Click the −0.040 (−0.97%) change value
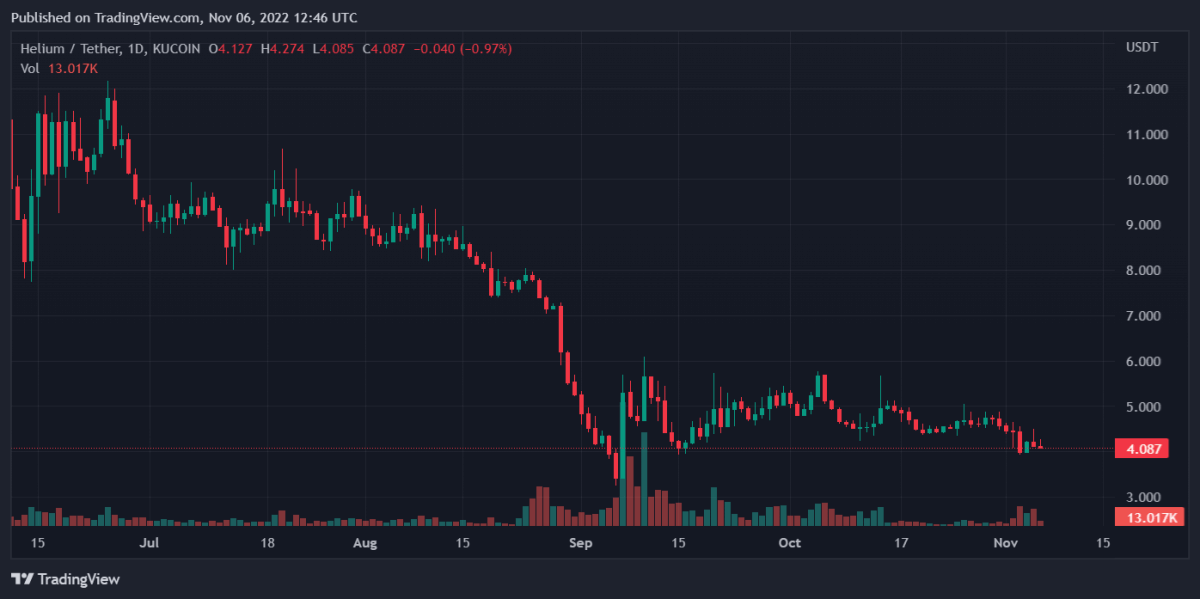 point(463,48)
